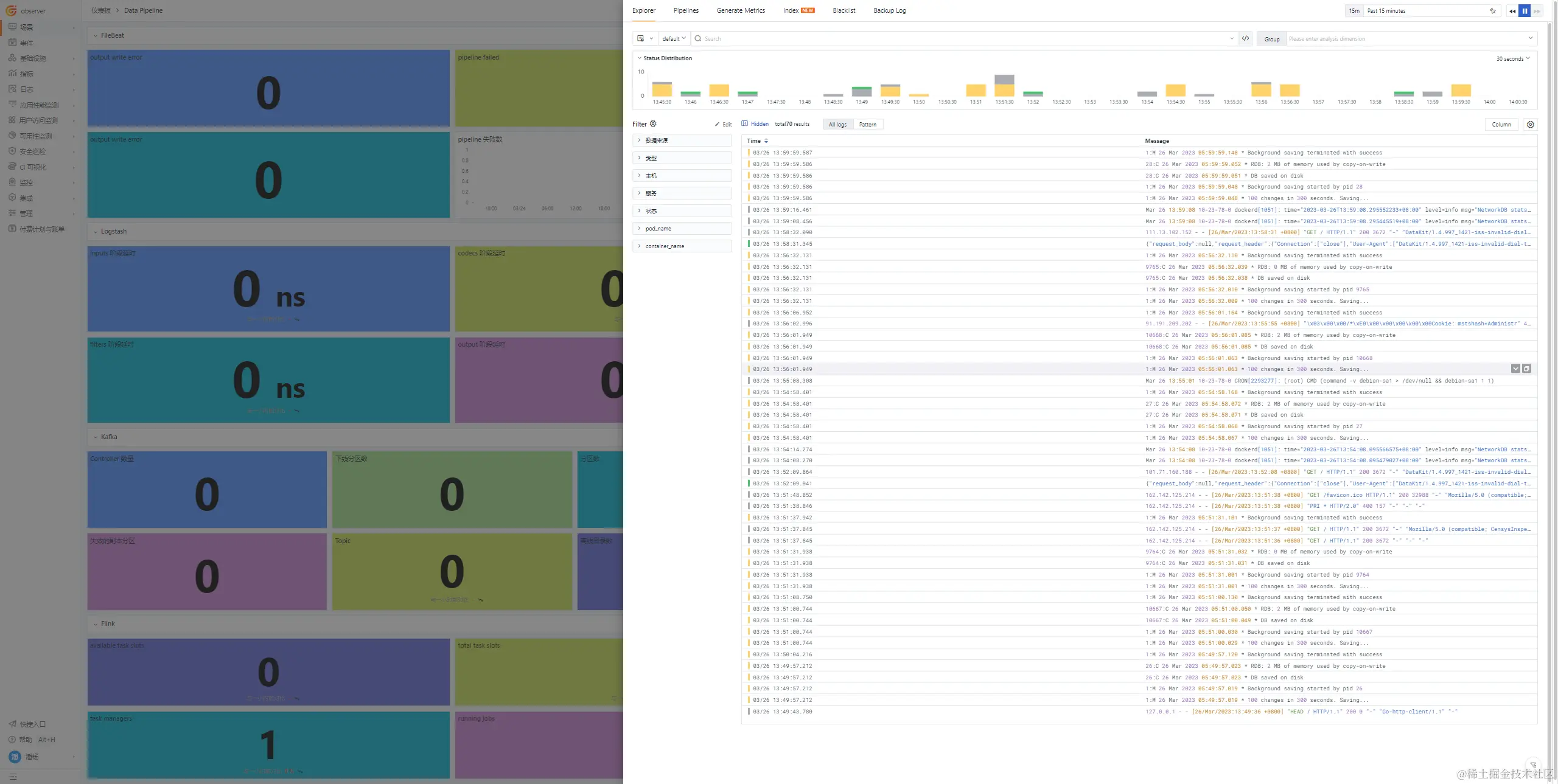Viewport: 1558px width, 784px height.
Task: Click the log Search input field
Action: point(962,38)
